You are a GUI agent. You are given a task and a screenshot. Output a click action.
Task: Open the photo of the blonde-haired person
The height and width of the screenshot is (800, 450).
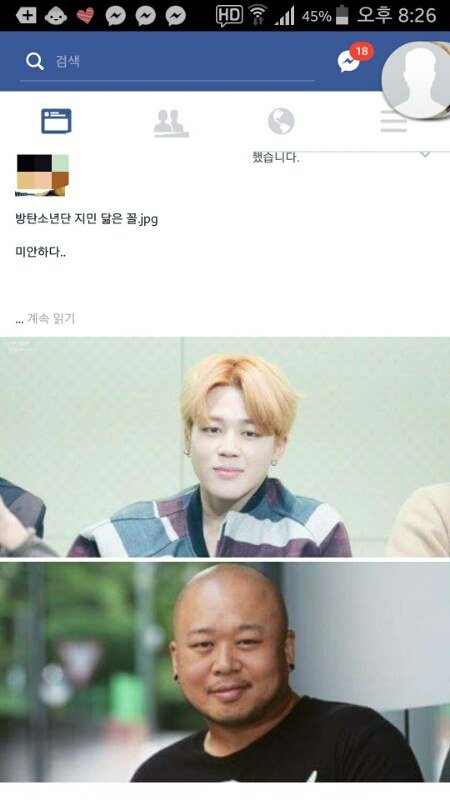225,447
